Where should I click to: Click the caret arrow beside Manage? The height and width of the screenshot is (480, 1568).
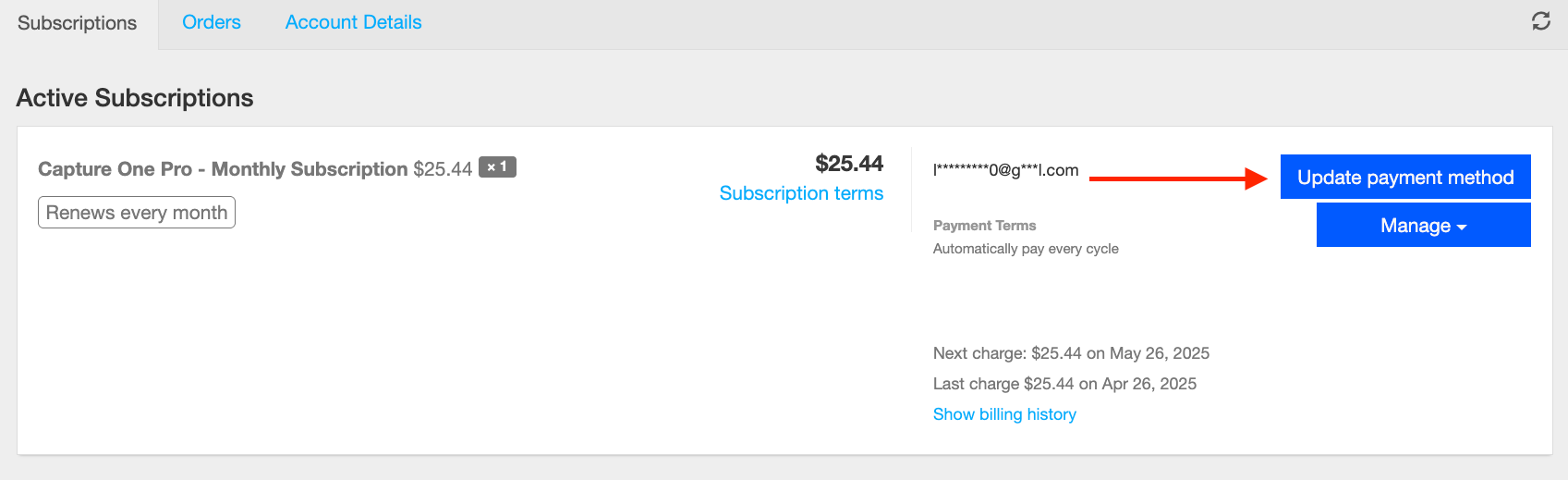click(1462, 228)
